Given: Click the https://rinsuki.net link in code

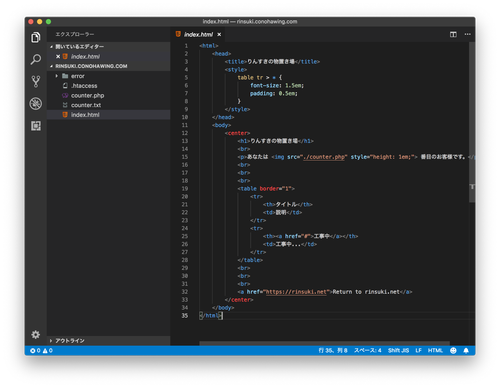Looking at the screenshot, I should pos(295,292).
